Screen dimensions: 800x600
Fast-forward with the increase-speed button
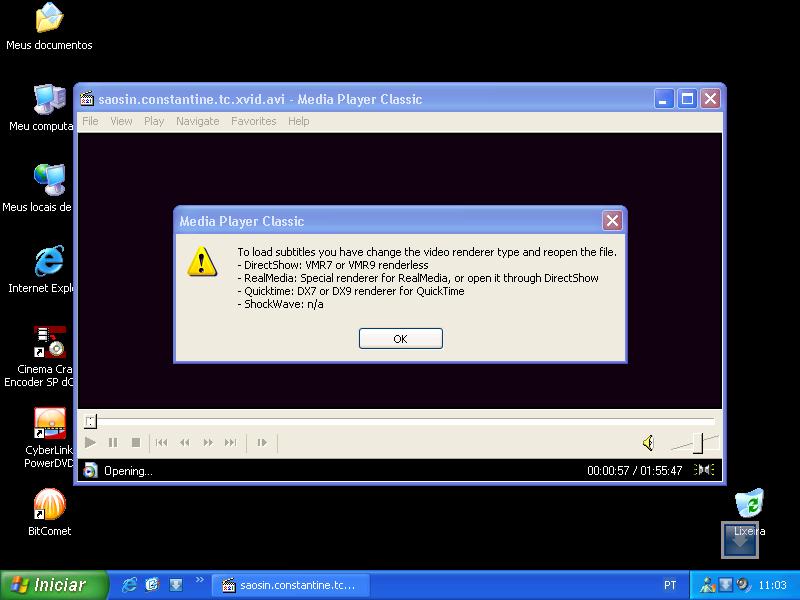click(208, 442)
